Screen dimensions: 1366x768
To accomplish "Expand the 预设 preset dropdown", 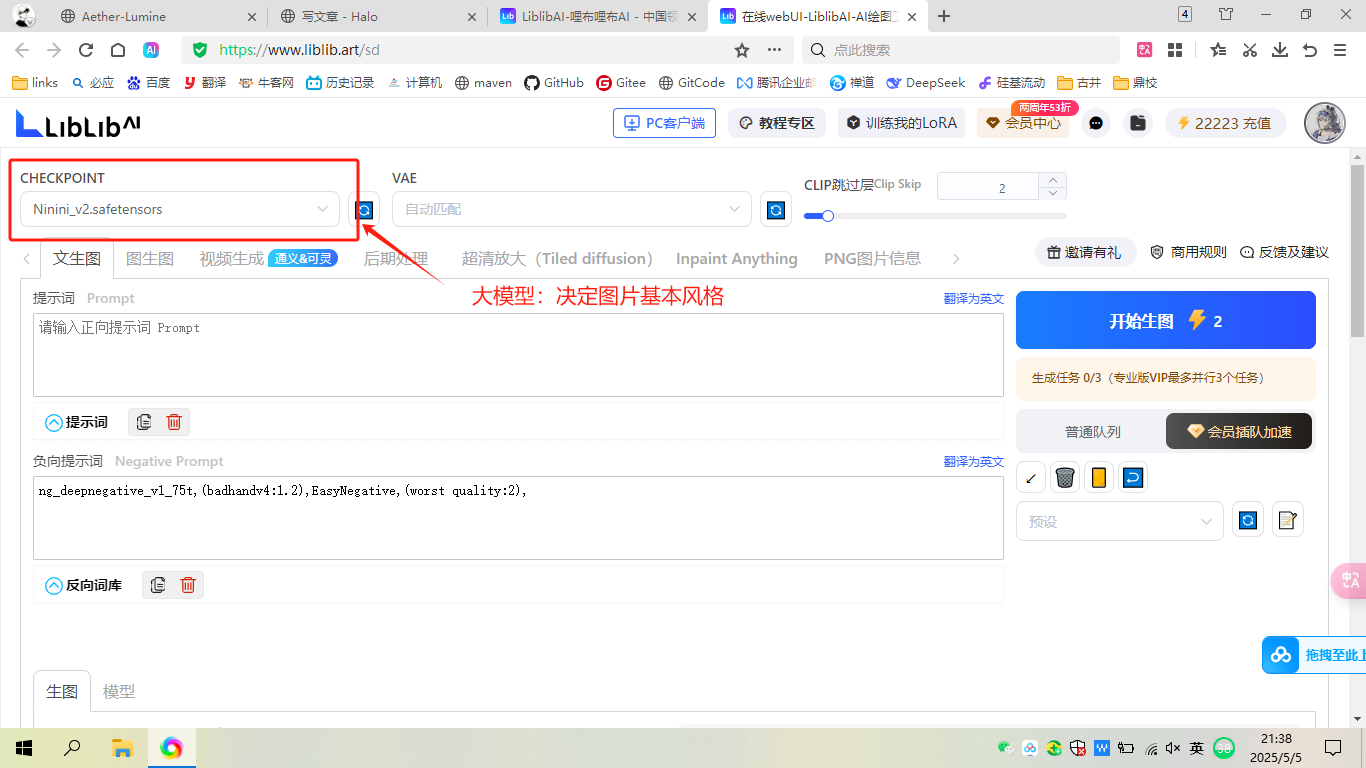I will (x=1119, y=521).
